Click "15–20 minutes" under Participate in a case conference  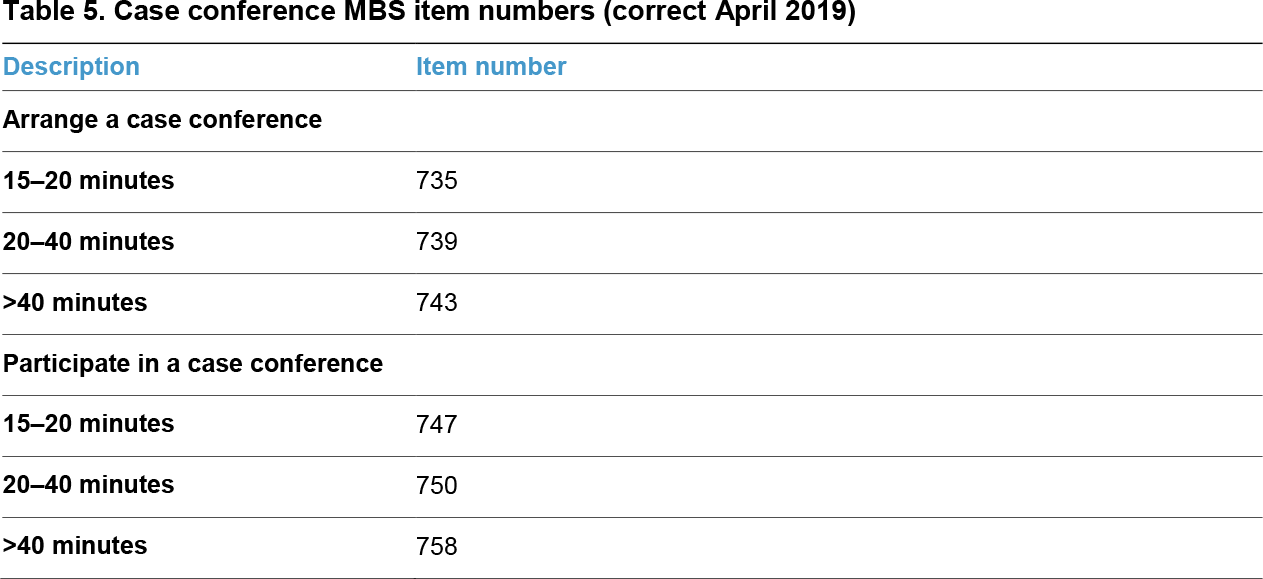tap(88, 424)
